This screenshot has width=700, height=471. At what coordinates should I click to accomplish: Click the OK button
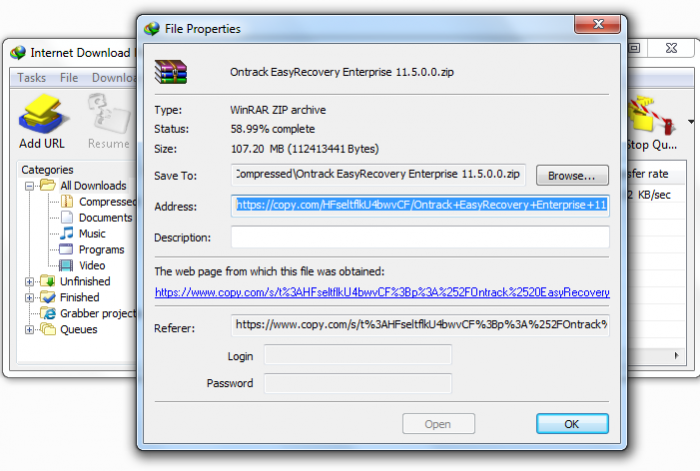pyautogui.click(x=572, y=424)
